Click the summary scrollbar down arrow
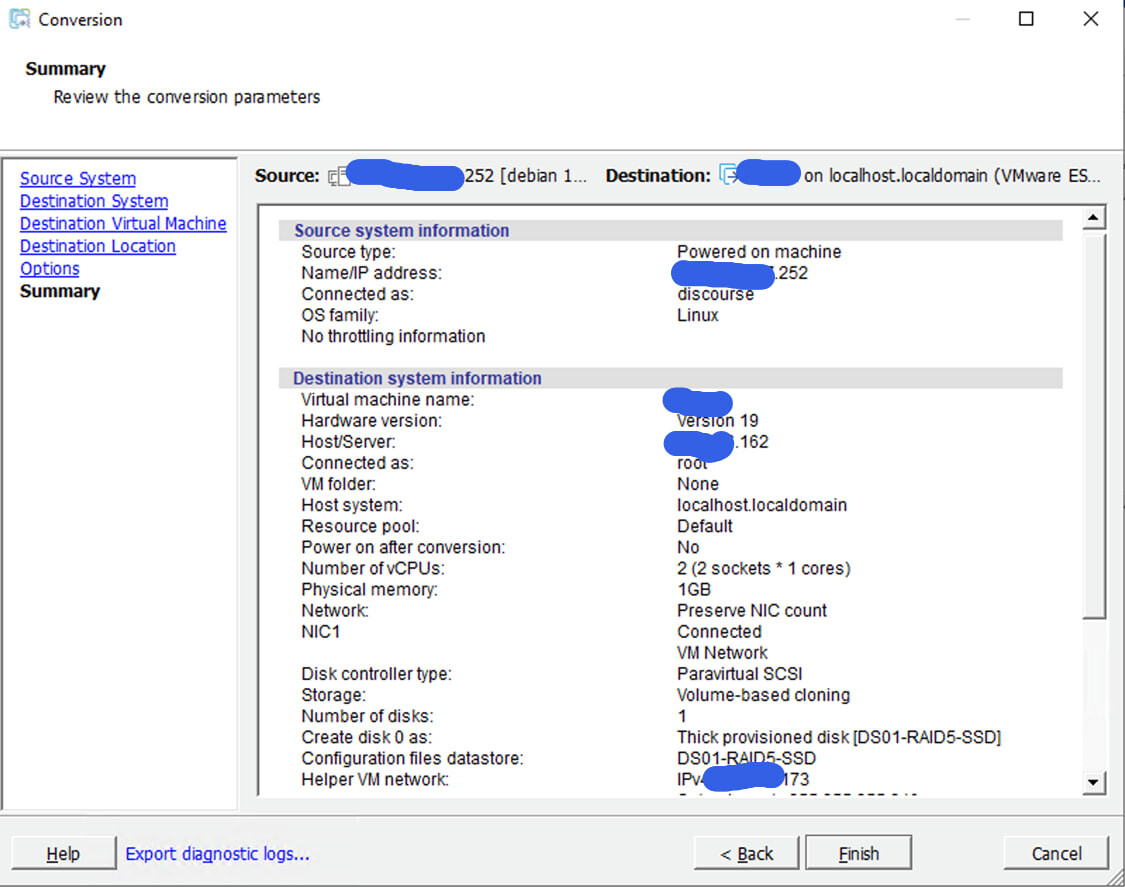Screen dimensions: 1125x887 1093,782
